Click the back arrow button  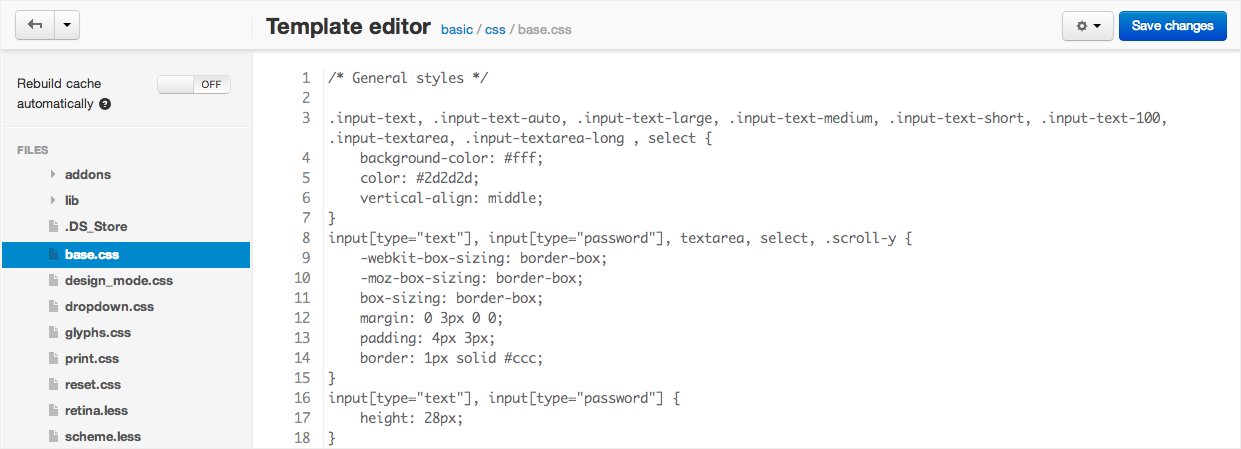[35, 26]
